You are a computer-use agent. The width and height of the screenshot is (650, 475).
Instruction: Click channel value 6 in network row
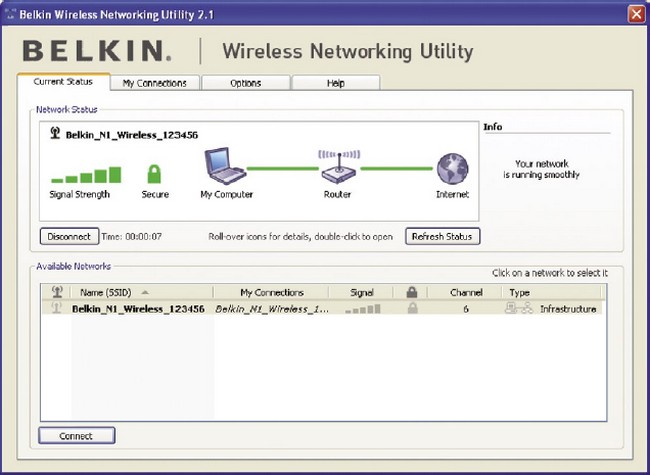click(466, 309)
